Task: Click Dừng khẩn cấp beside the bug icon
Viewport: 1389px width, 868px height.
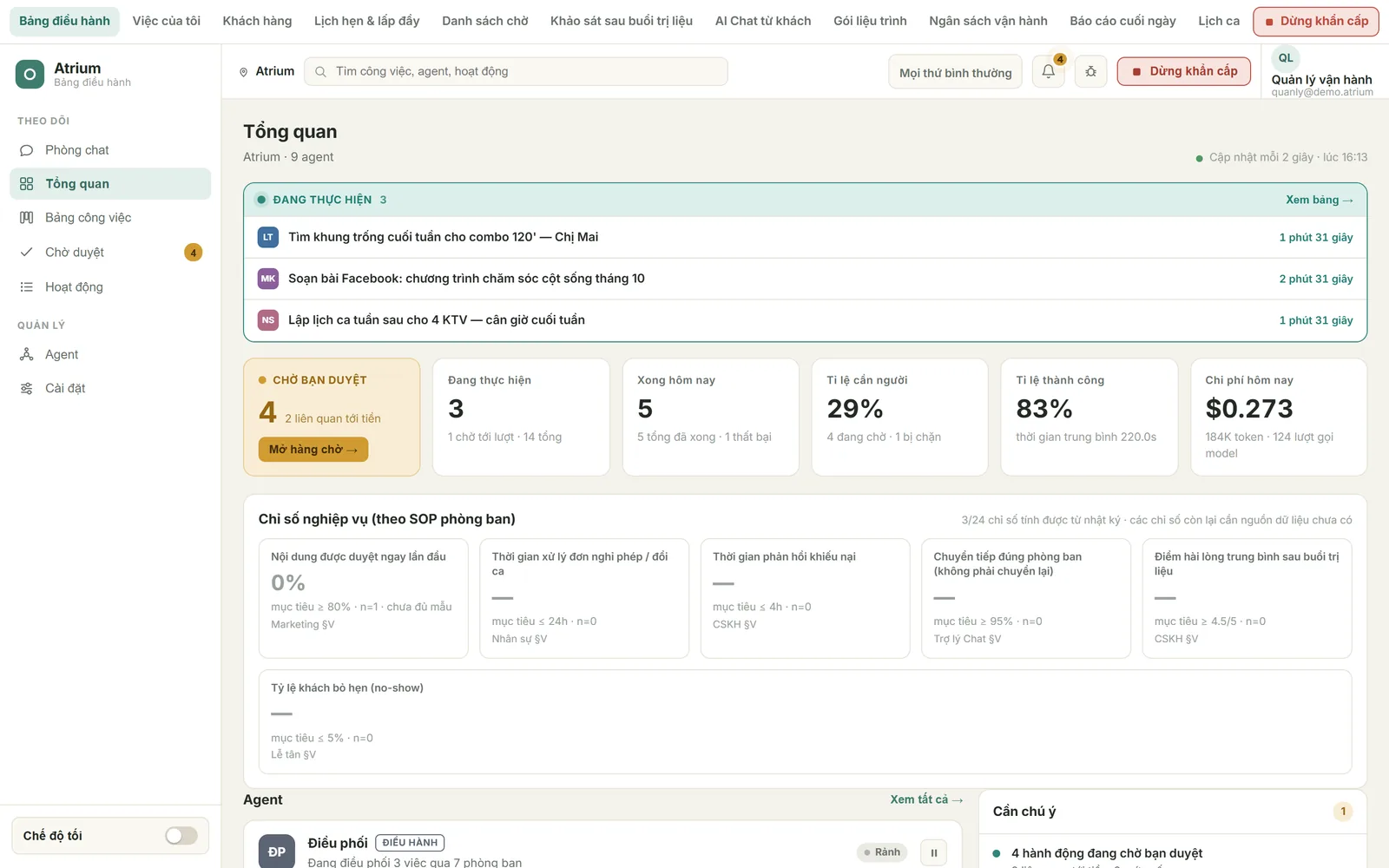Action: pyautogui.click(x=1184, y=71)
